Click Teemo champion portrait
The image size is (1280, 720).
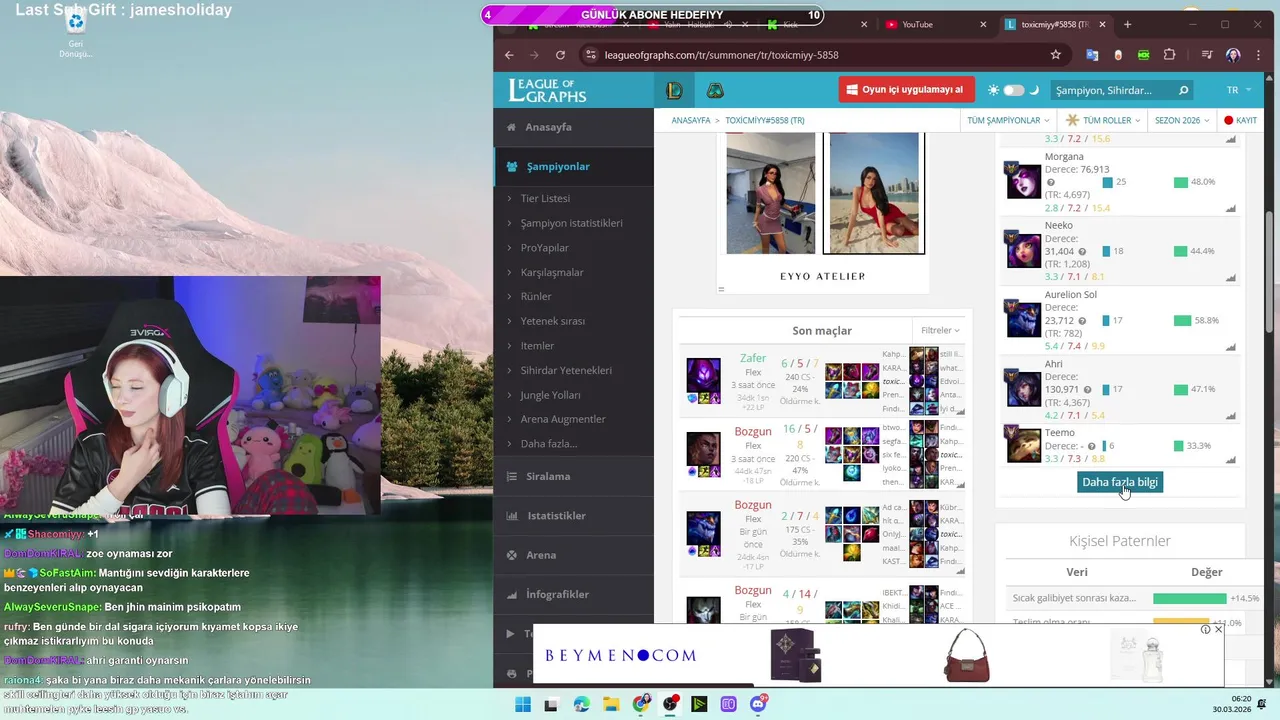click(1023, 444)
